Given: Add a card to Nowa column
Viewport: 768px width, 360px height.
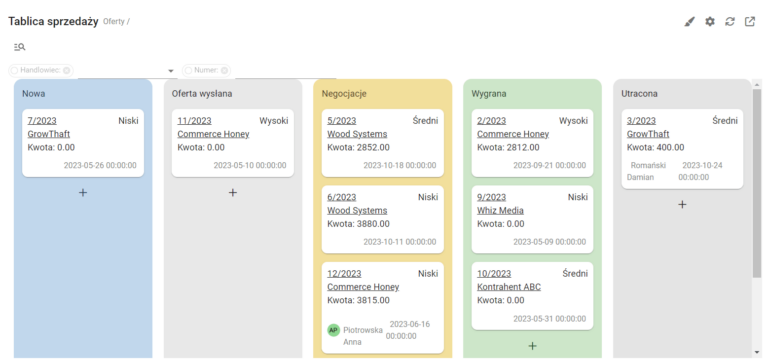Looking at the screenshot, I should pyautogui.click(x=83, y=192).
